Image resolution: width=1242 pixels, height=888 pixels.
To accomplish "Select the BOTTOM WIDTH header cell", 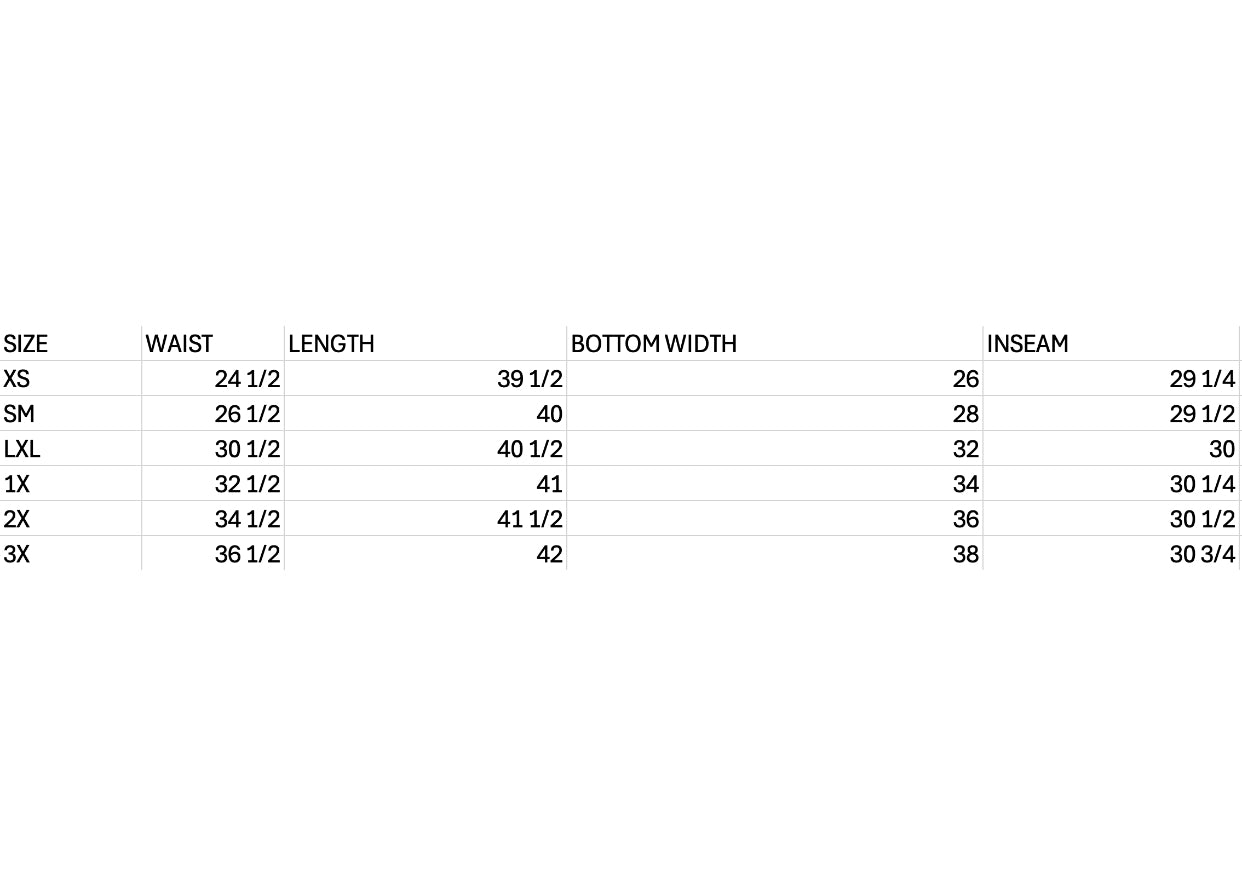I will (x=775, y=343).
